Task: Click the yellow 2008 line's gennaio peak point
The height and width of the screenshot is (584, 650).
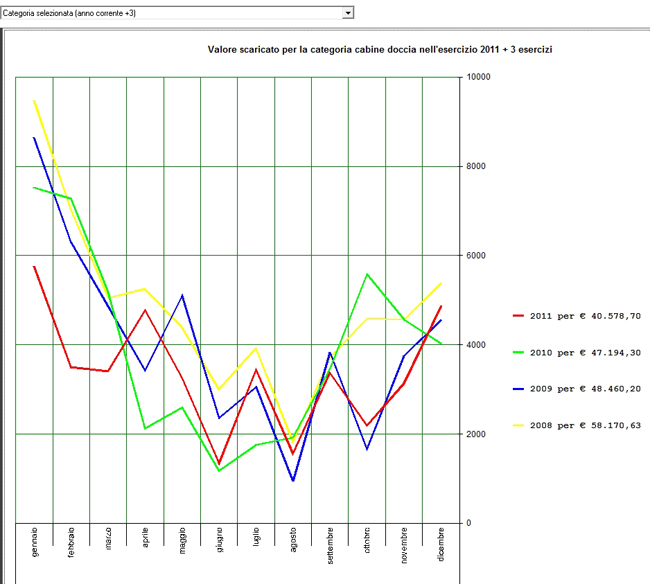Action: click(34, 101)
